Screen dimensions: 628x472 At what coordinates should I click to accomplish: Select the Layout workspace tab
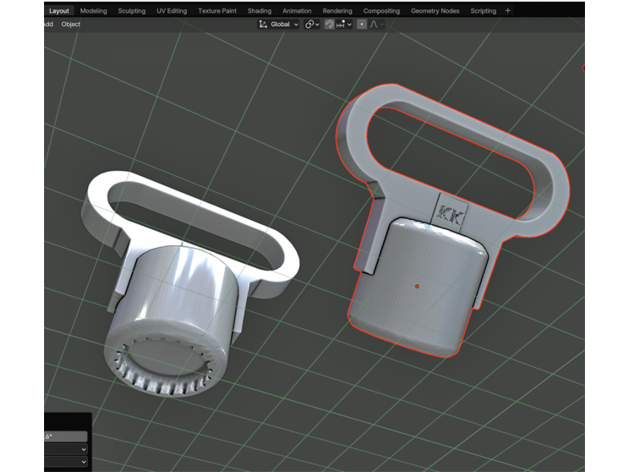click(59, 10)
